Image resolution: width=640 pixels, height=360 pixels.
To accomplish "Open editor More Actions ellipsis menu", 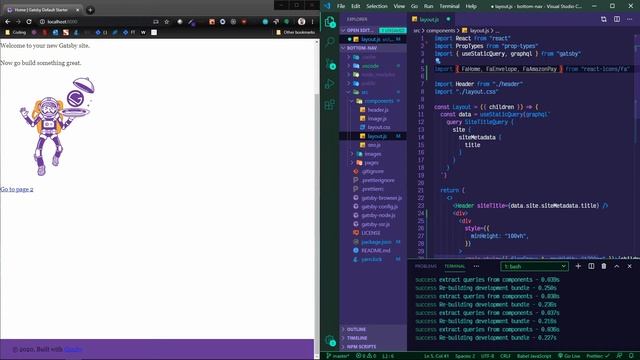I will tap(630, 19).
